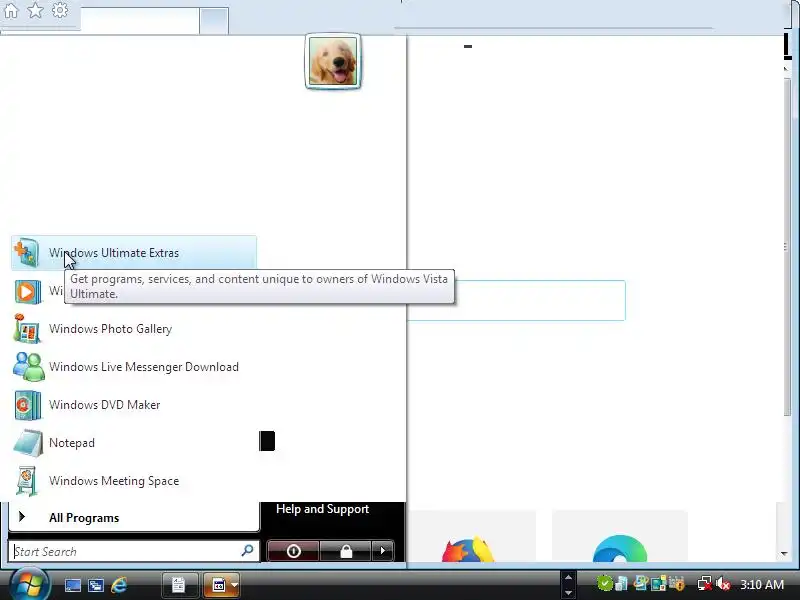
Task: Click Switch Between Windows in Quick Launch
Action: pos(96,585)
